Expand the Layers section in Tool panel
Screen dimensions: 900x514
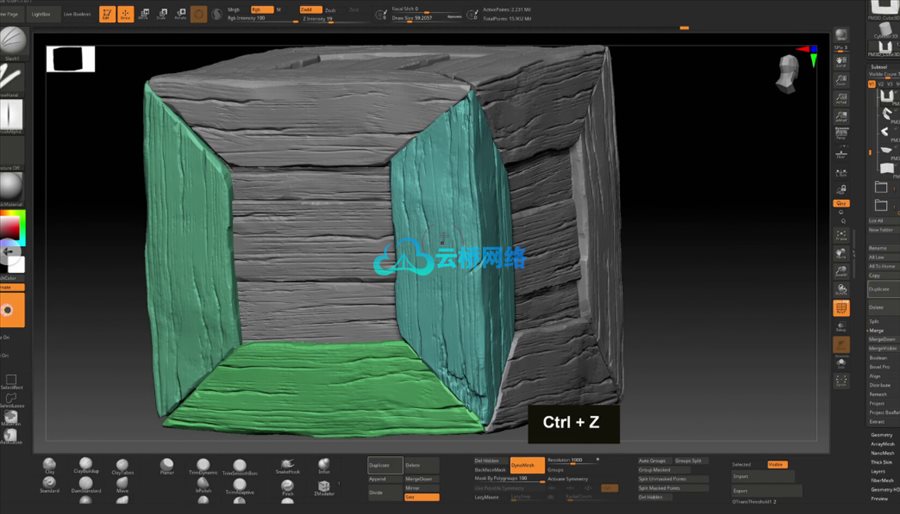880,471
